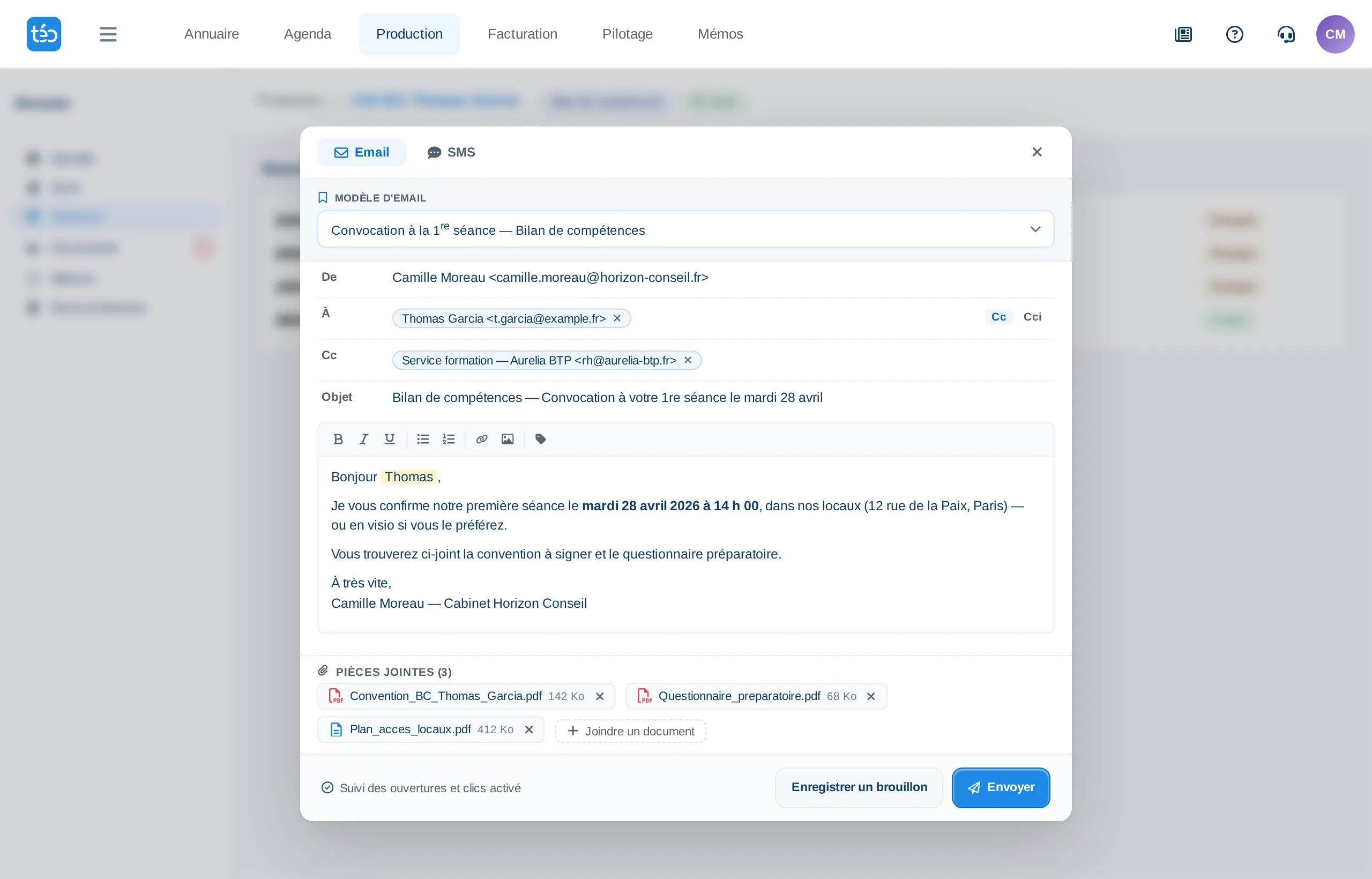This screenshot has width=1372, height=879.
Task: Click the help question mark icon
Action: [1234, 34]
